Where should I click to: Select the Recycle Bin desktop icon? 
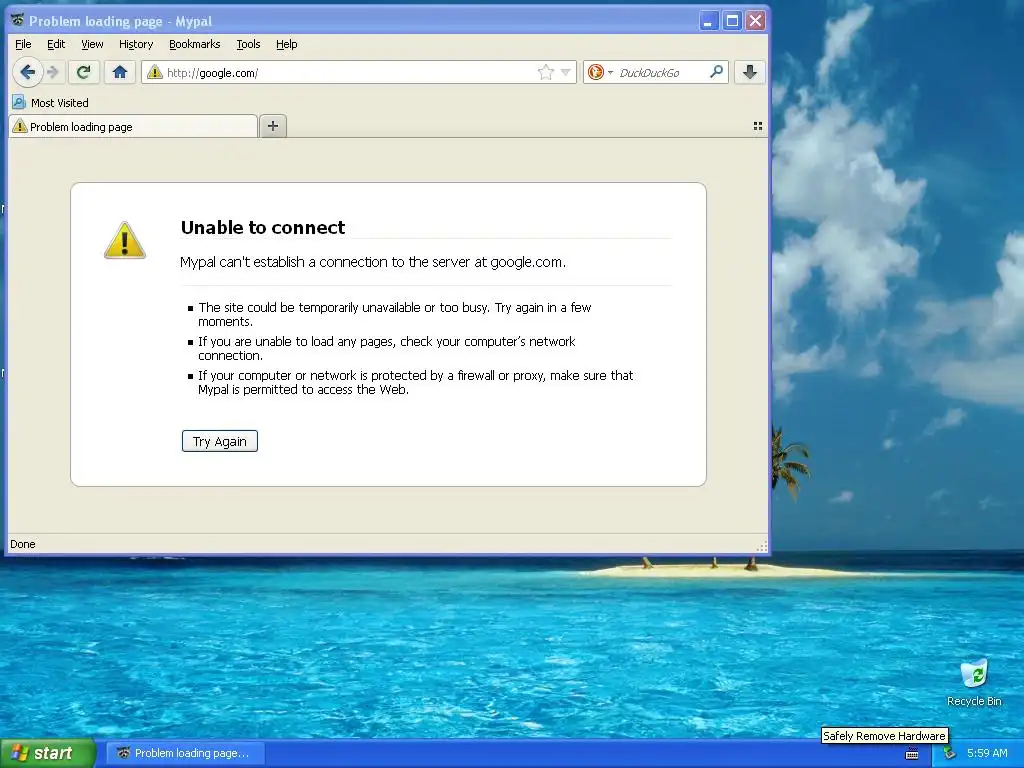(974, 682)
